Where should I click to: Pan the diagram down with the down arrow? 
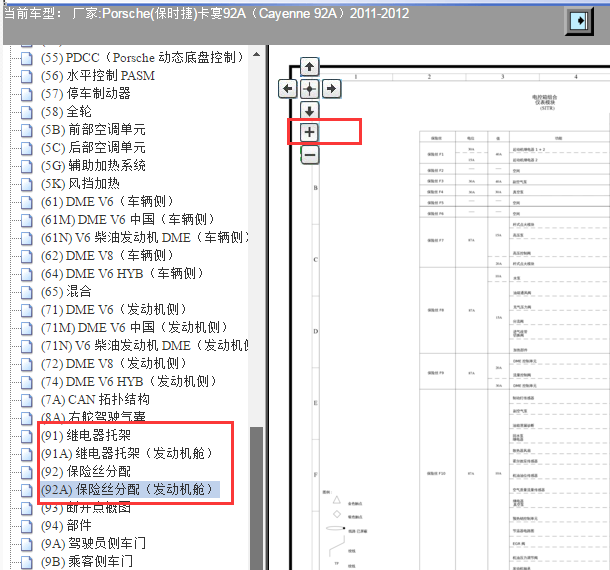coord(309,111)
